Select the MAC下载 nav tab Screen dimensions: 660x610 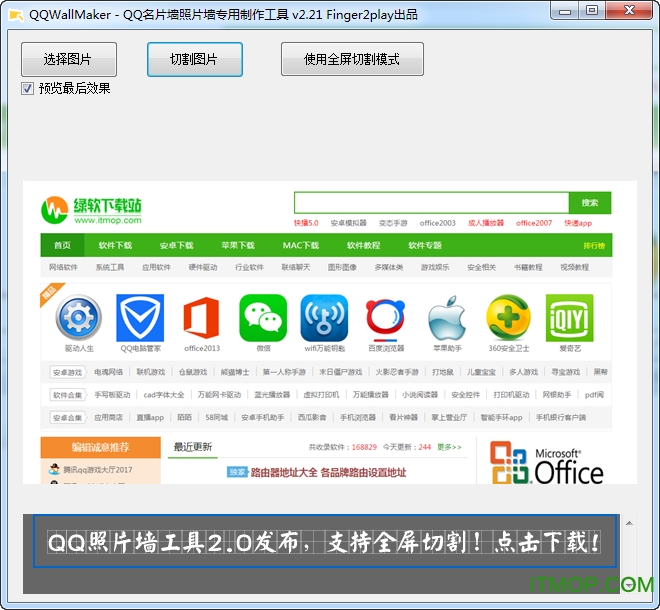pyautogui.click(x=301, y=245)
